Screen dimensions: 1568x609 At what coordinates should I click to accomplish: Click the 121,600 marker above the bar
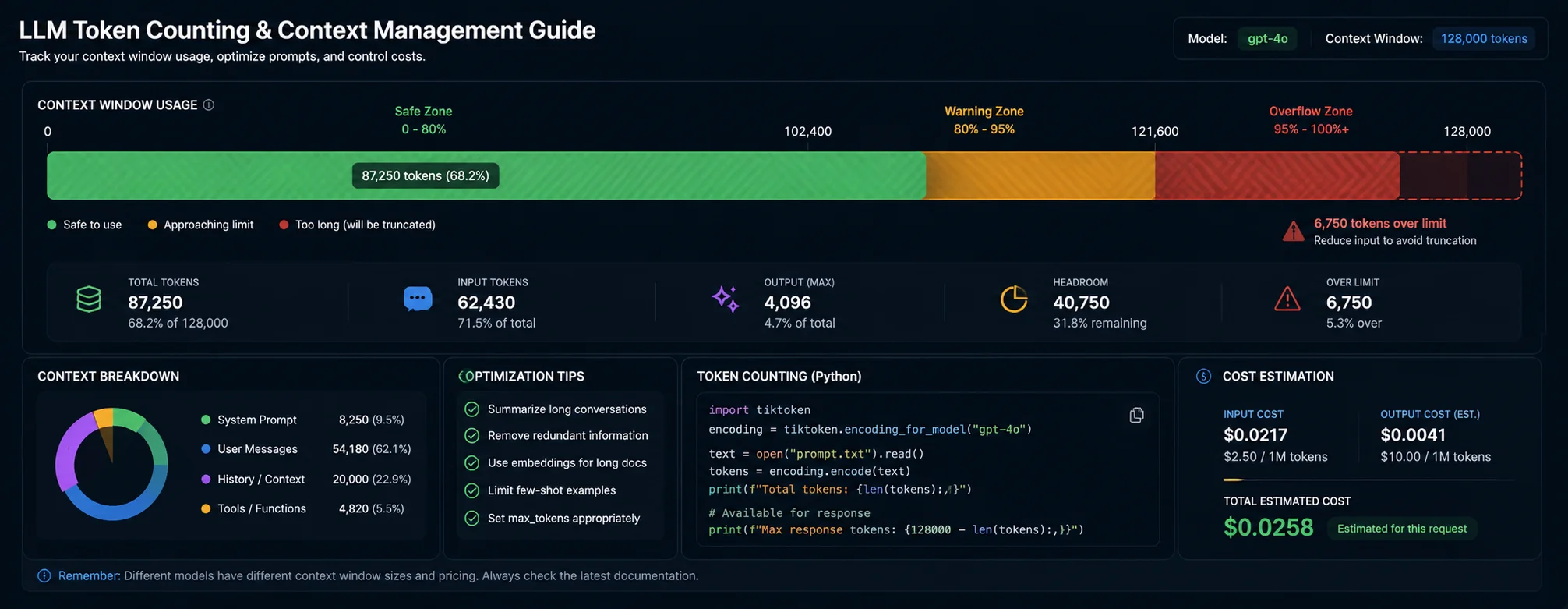1155,131
